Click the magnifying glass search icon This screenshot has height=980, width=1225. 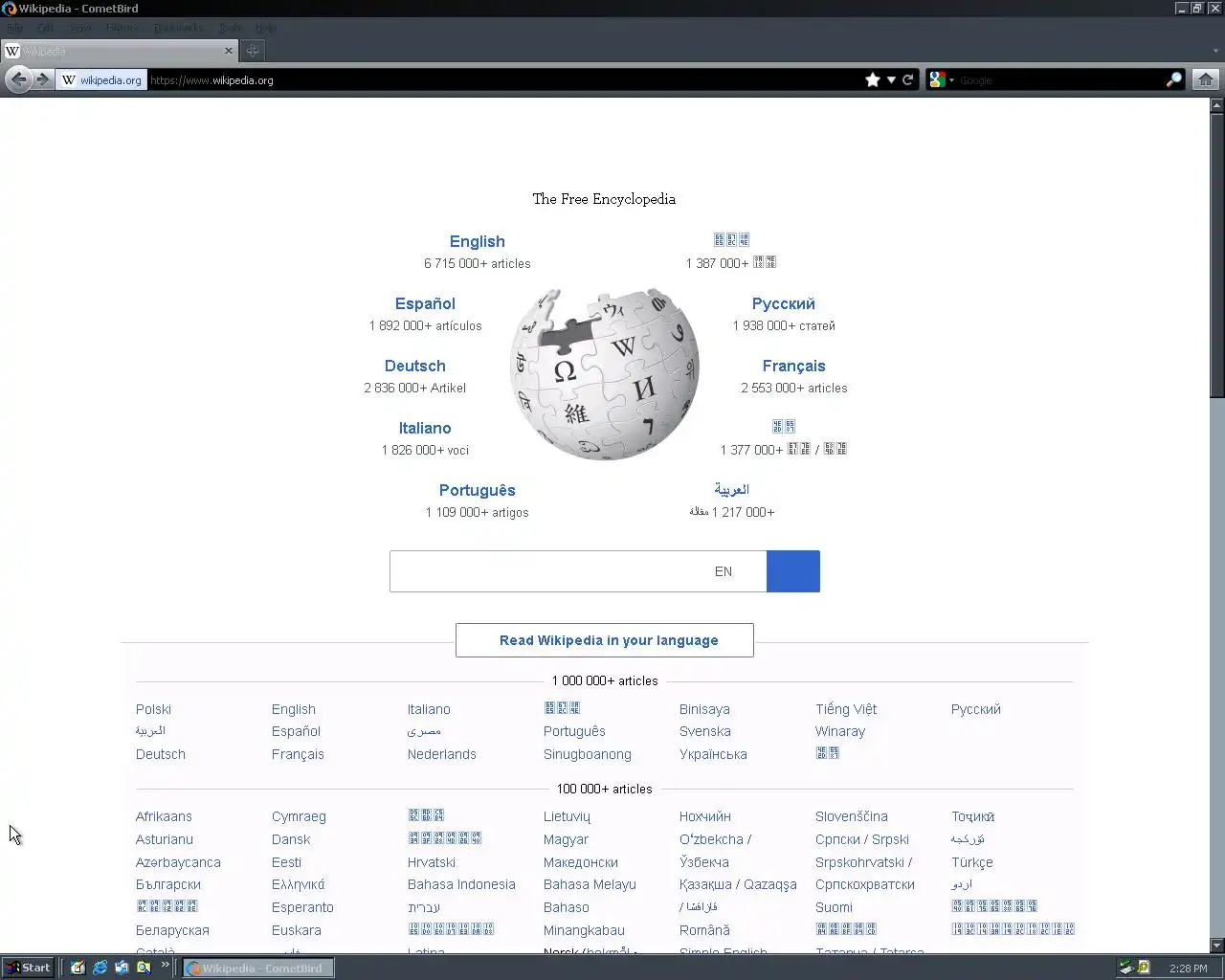pyautogui.click(x=1174, y=79)
